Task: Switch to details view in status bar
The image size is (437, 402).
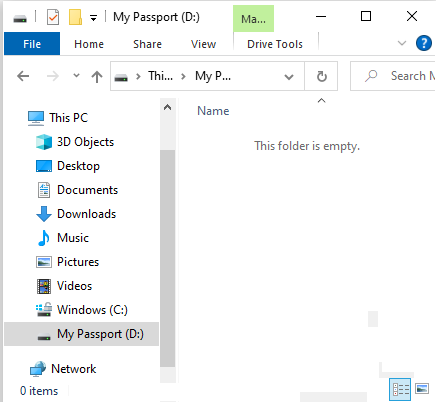Action: pos(400,389)
